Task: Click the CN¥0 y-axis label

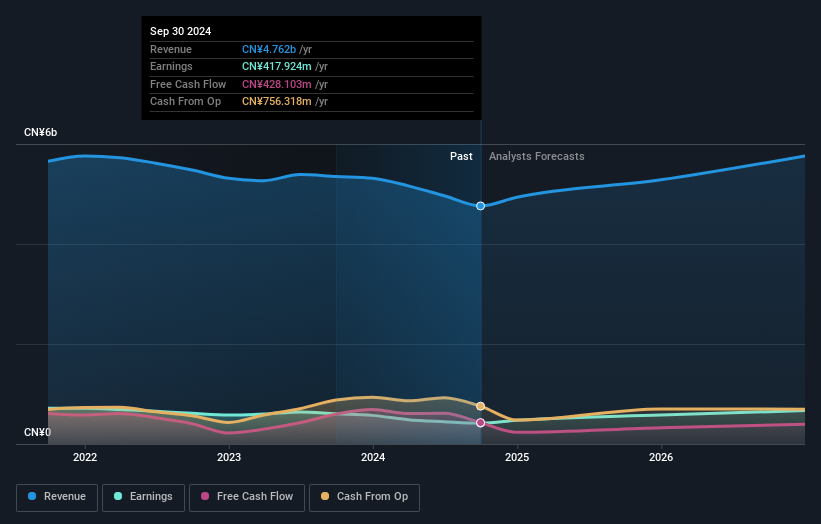Action: pos(37,432)
